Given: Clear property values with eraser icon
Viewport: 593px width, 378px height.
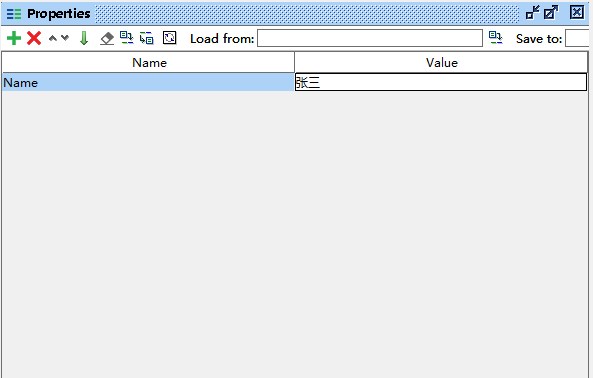Looking at the screenshot, I should pos(107,38).
